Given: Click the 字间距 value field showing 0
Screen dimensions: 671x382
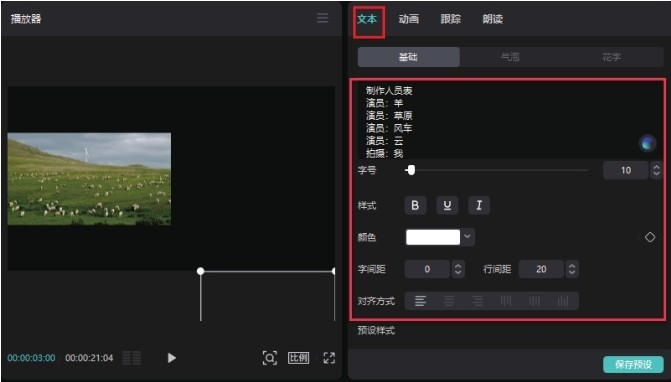Looking at the screenshot, I should pos(427,269).
